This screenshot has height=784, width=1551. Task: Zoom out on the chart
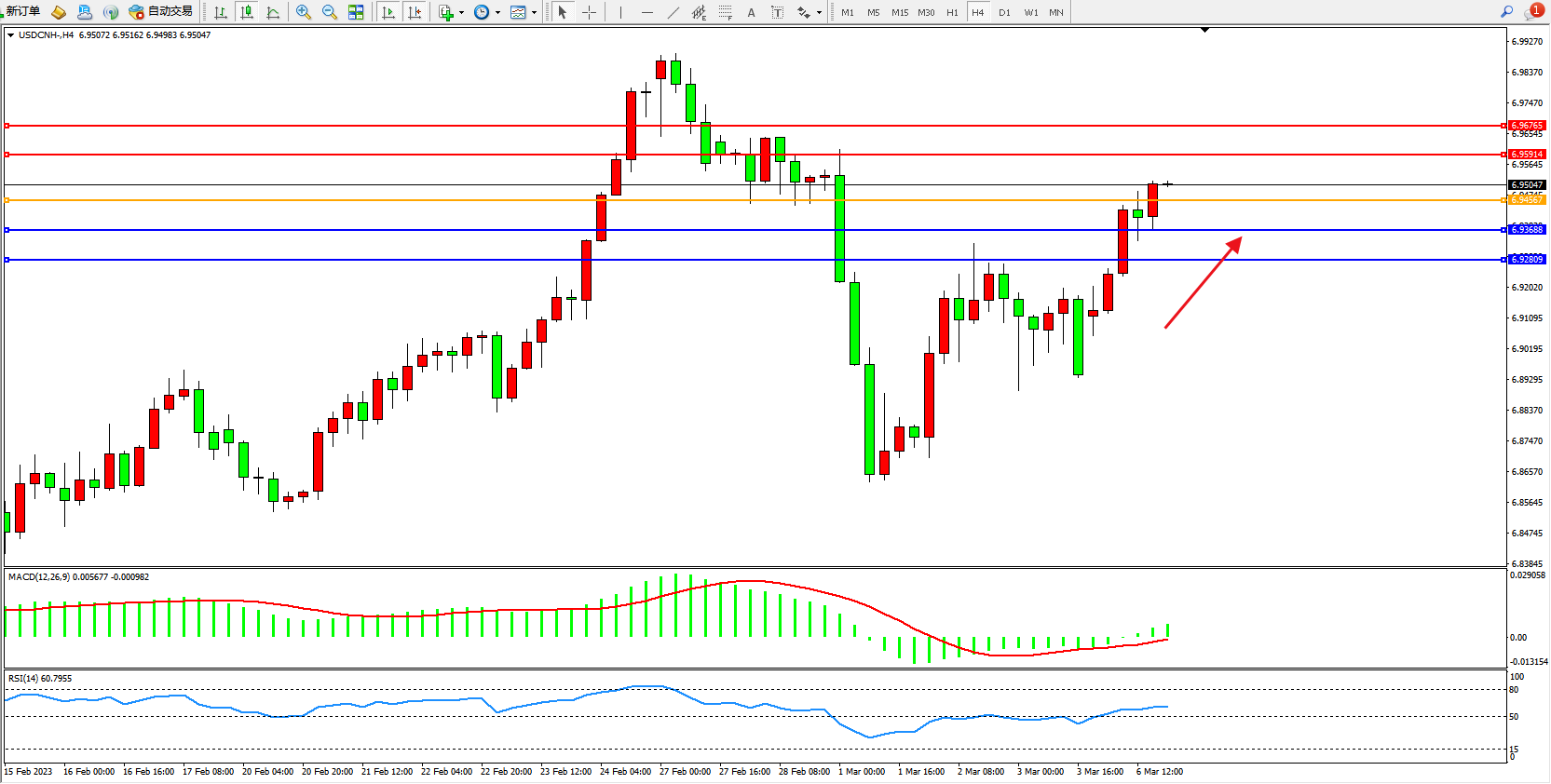pyautogui.click(x=330, y=12)
